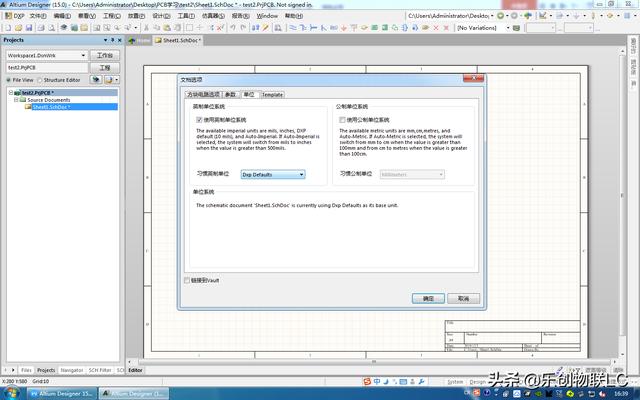
Task: Switch to the Files panel tab
Action: click(x=26, y=370)
